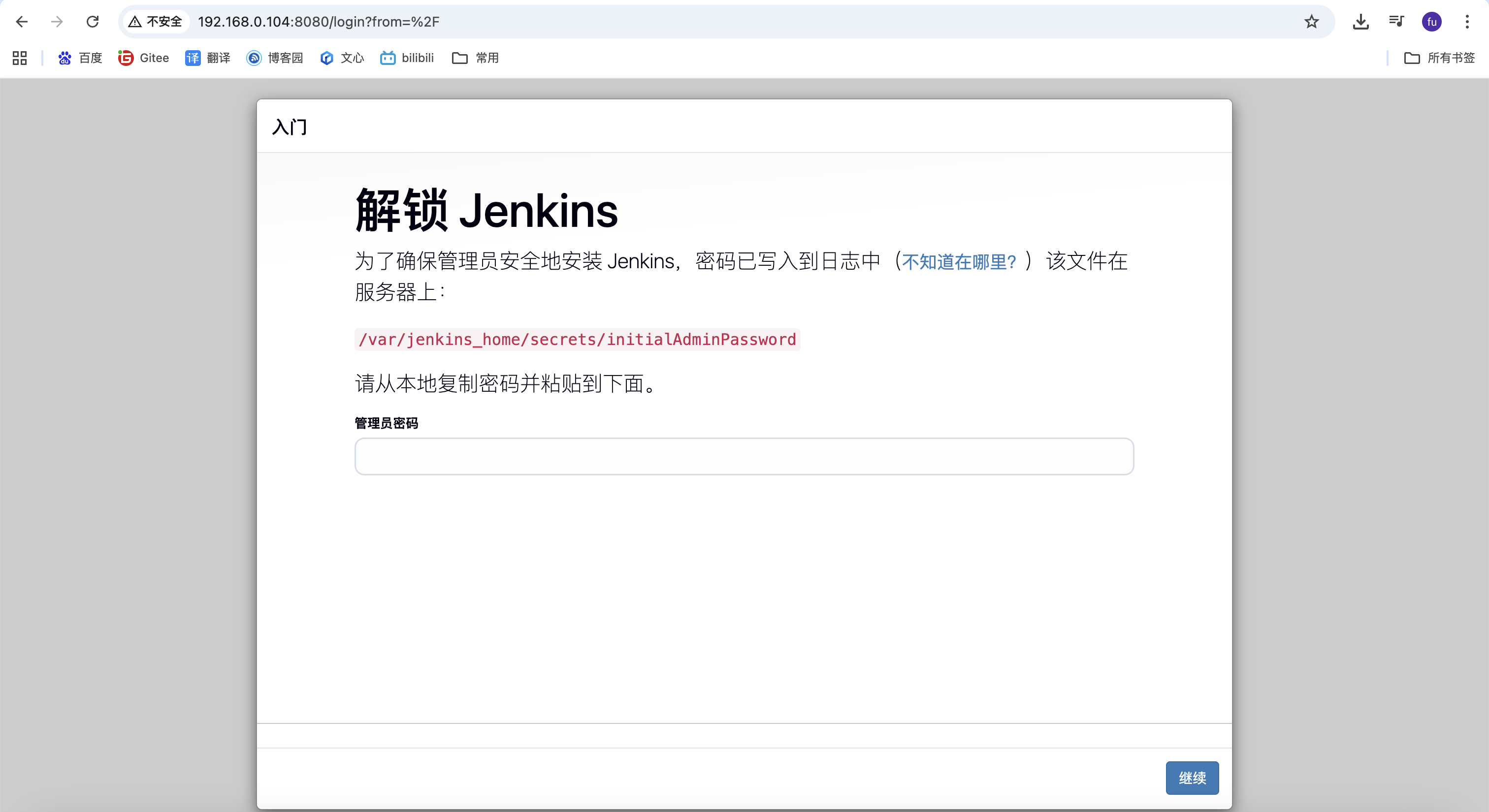Open the fu profile avatar

point(1431,22)
